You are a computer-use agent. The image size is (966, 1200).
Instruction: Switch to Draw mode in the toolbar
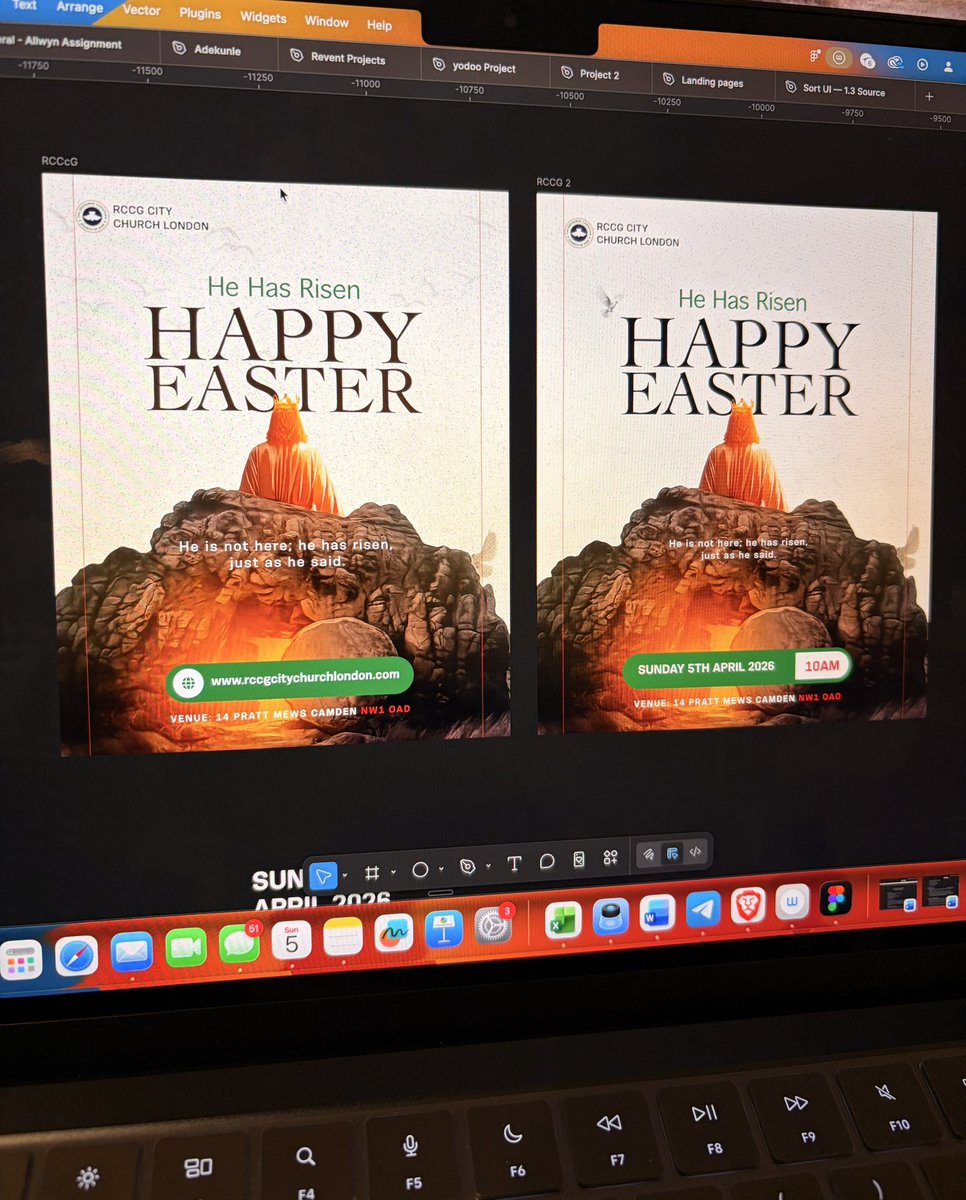[649, 855]
